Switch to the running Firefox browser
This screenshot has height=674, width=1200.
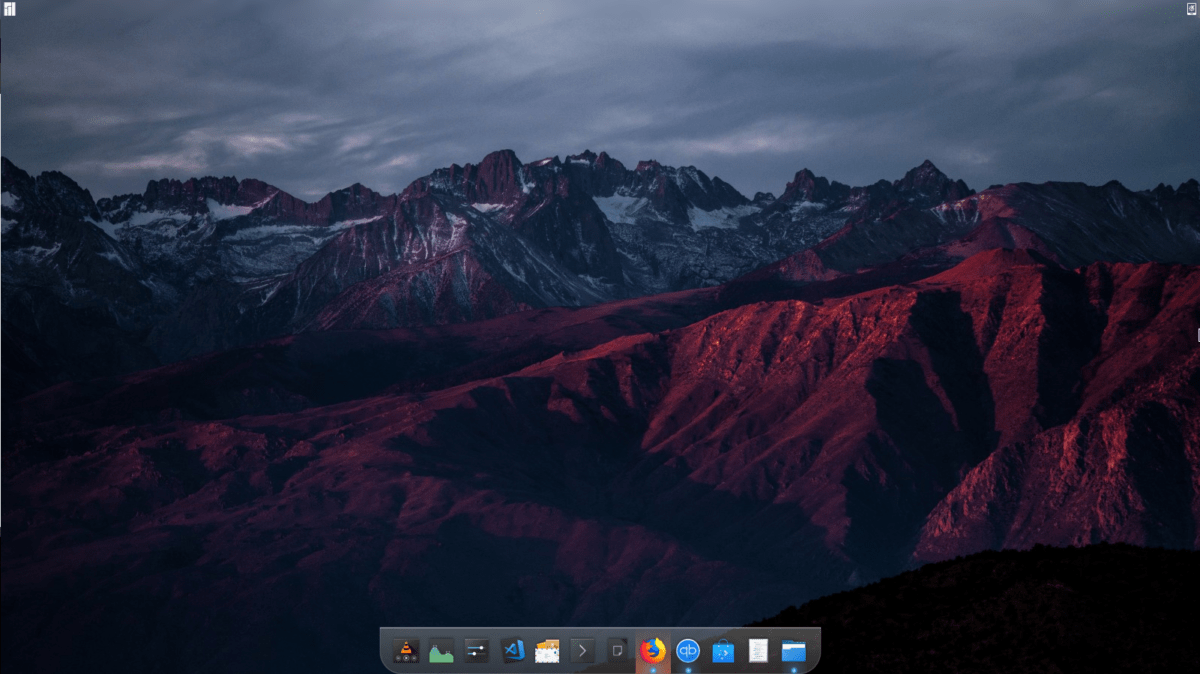coord(653,650)
